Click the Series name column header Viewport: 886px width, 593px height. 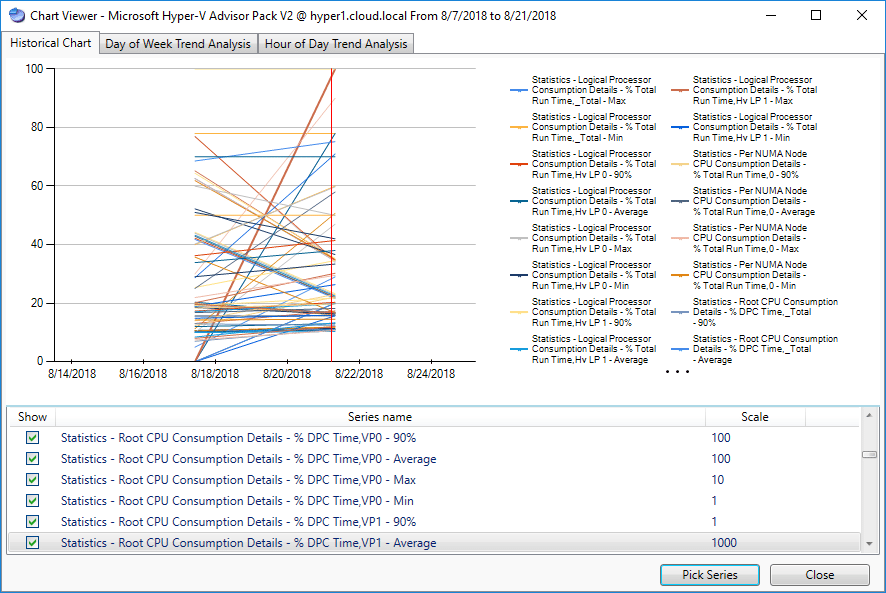[x=379, y=416]
